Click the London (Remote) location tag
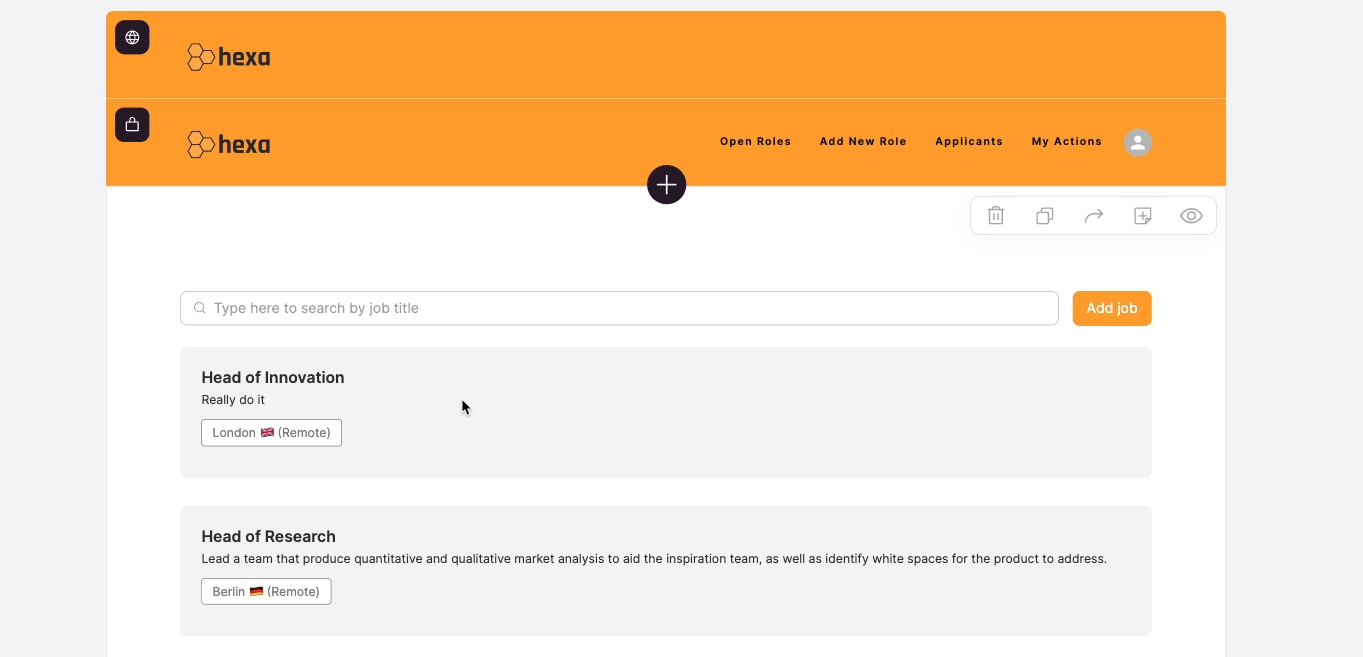Viewport: 1363px width, 657px height. (x=271, y=433)
